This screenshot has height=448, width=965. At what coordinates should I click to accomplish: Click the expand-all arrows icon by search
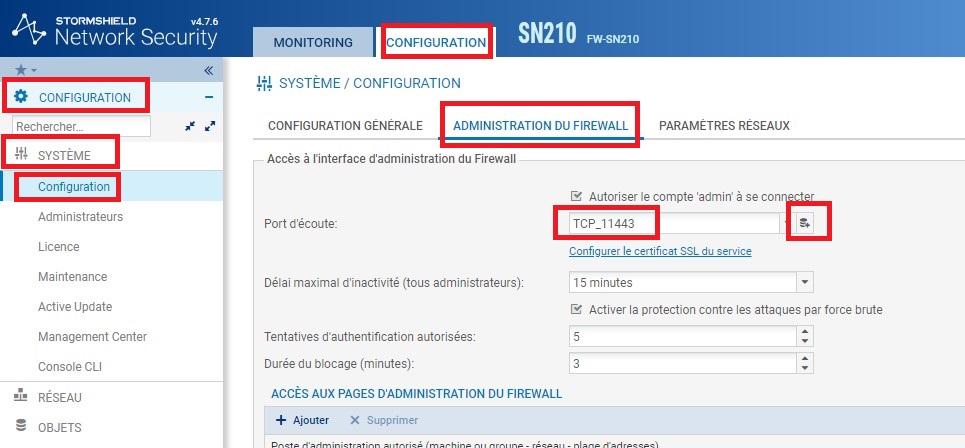(210, 126)
